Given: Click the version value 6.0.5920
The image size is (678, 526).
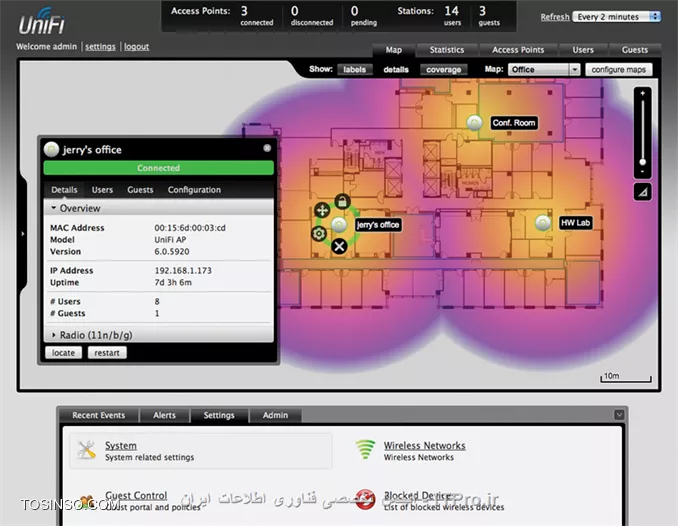Looking at the screenshot, I should (x=172, y=252).
